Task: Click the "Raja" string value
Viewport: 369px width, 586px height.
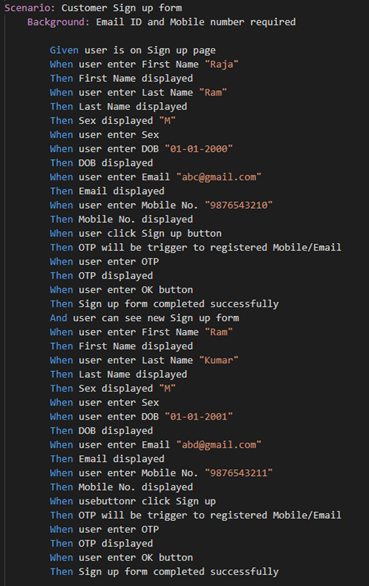Action: coord(222,64)
